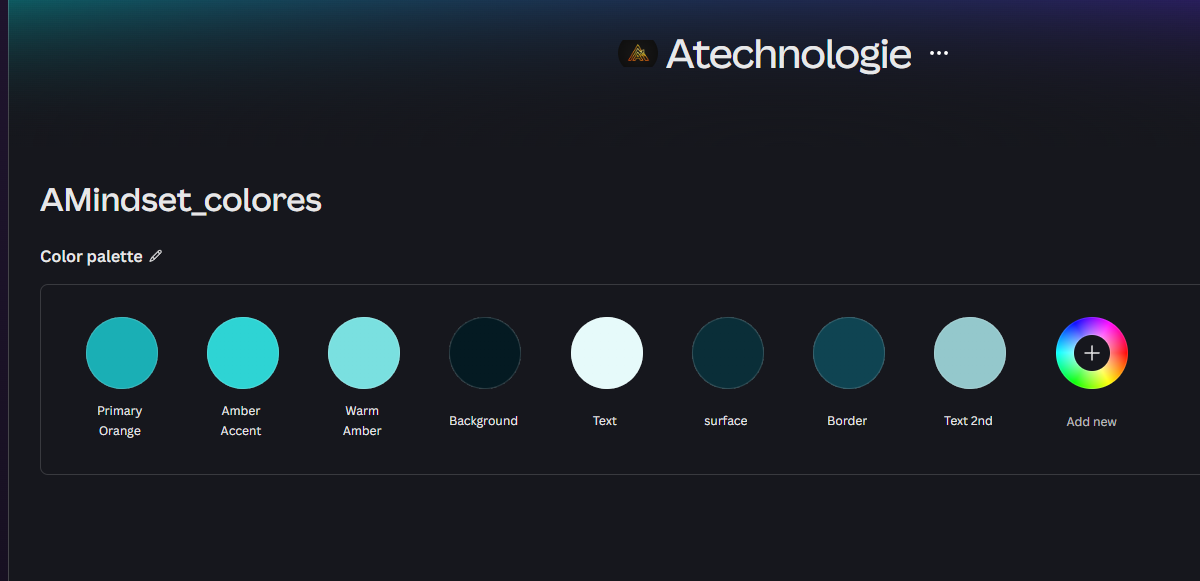Click the Primary Orange label text
1200x581 pixels.
pos(120,420)
